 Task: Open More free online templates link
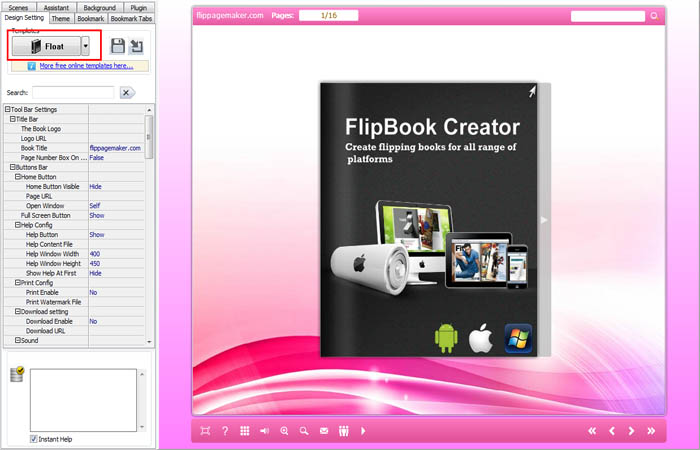(86, 66)
